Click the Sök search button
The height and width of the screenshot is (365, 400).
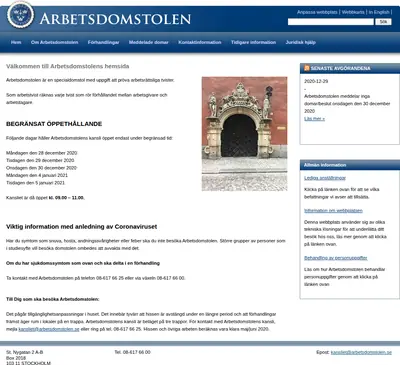pyautogui.click(x=383, y=22)
